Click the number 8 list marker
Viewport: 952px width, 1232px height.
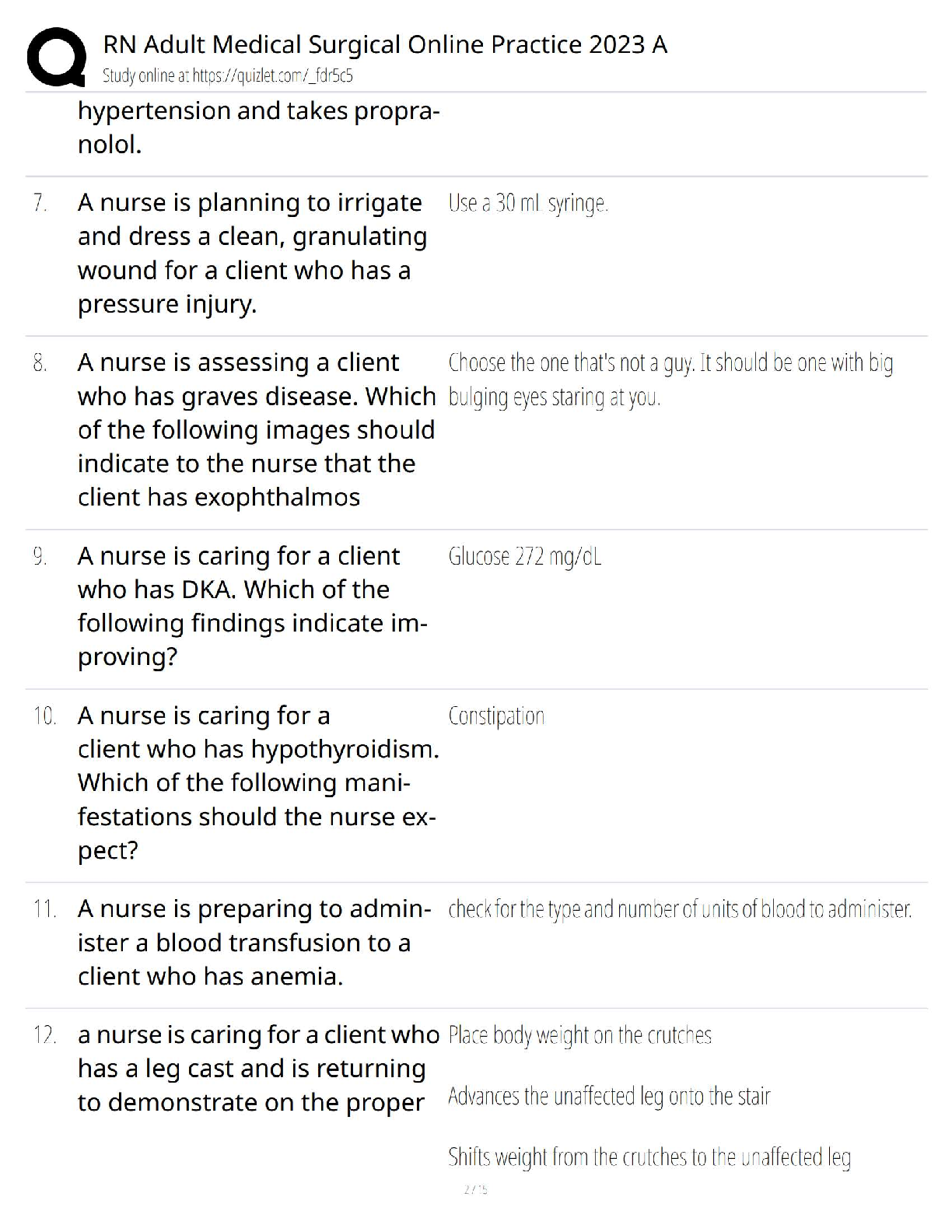(40, 363)
